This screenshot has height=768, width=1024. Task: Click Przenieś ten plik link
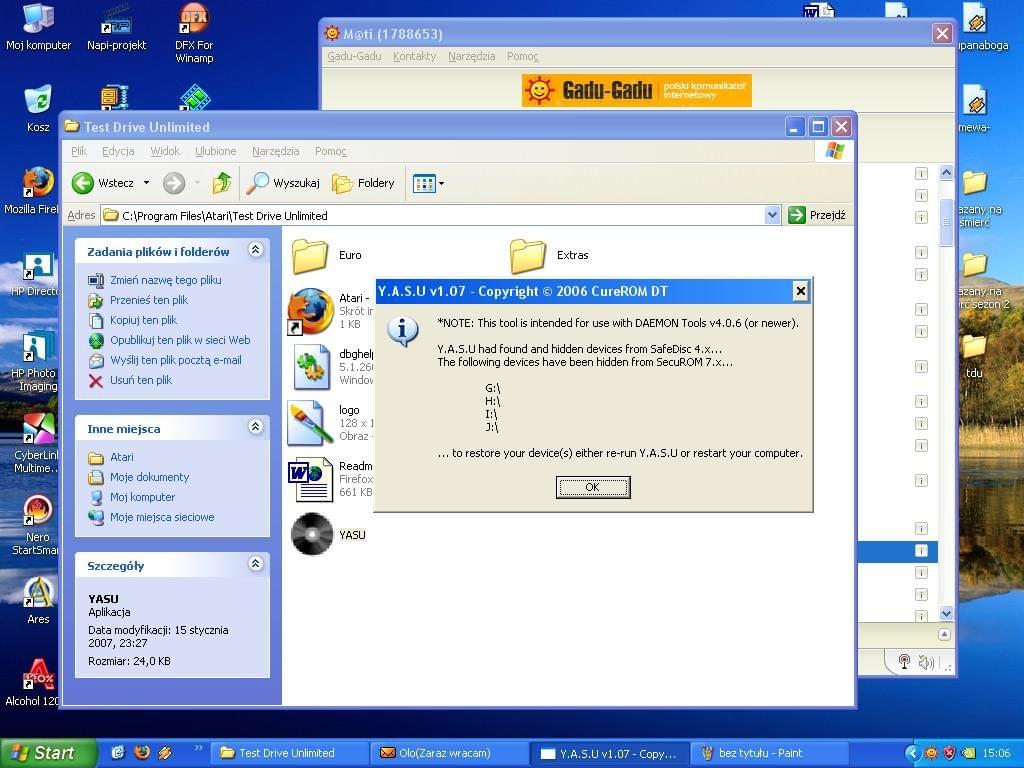click(x=149, y=300)
